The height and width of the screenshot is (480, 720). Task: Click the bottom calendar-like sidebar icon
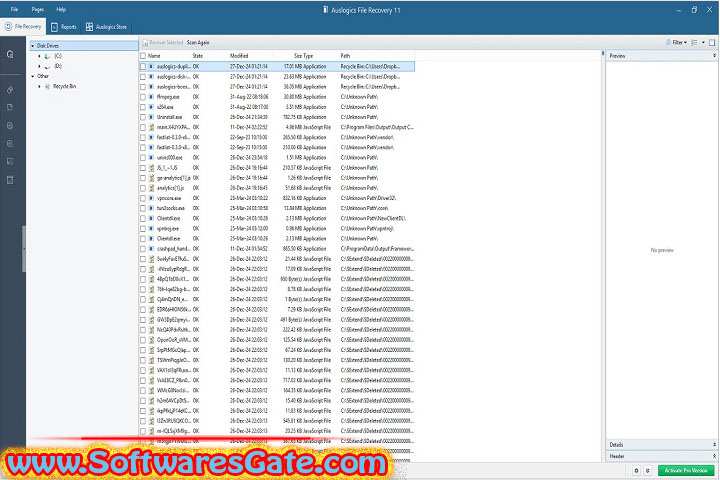(10, 180)
